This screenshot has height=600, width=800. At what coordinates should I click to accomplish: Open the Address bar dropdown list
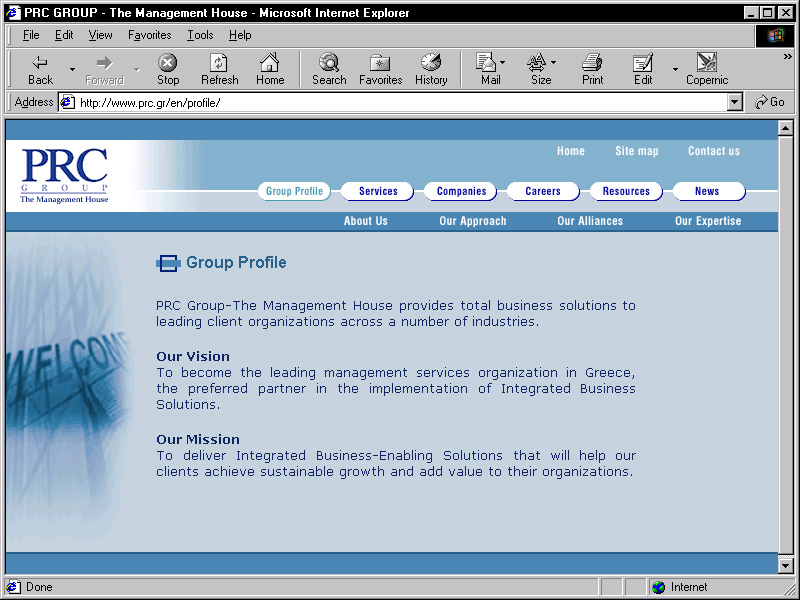click(x=734, y=103)
